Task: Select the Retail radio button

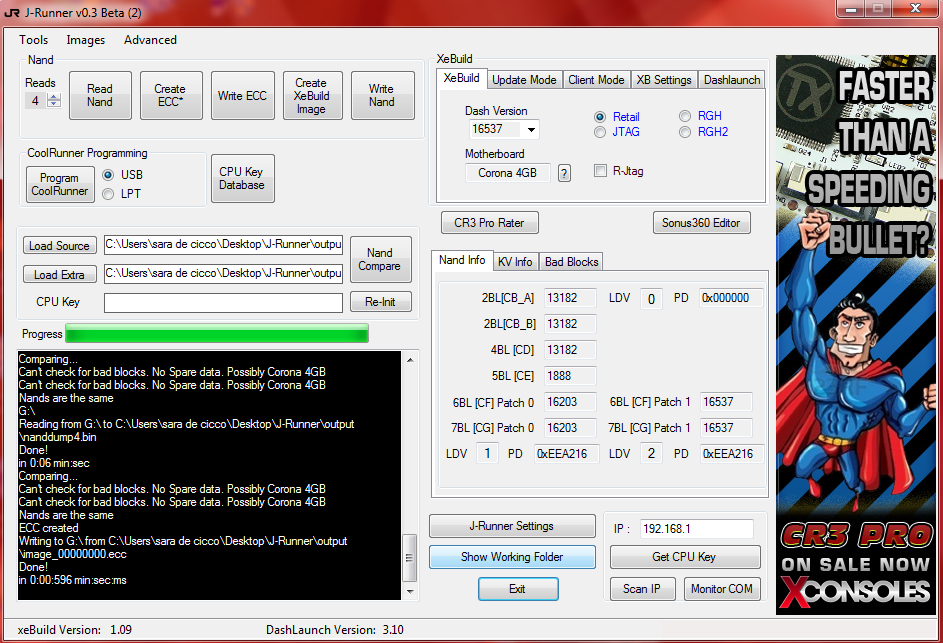Action: tap(600, 117)
